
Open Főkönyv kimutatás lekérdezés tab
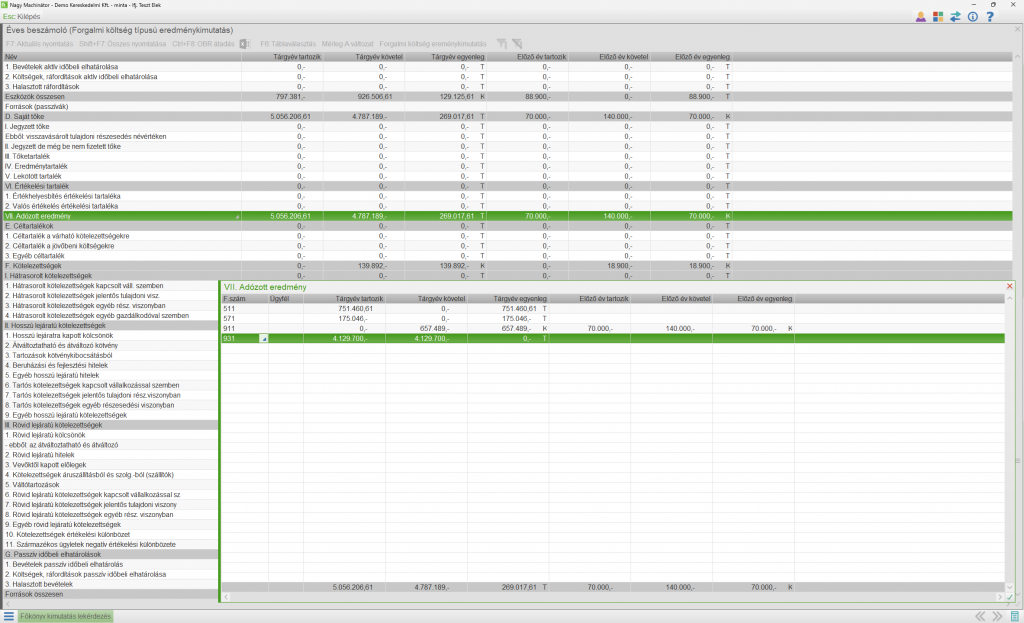point(65,616)
